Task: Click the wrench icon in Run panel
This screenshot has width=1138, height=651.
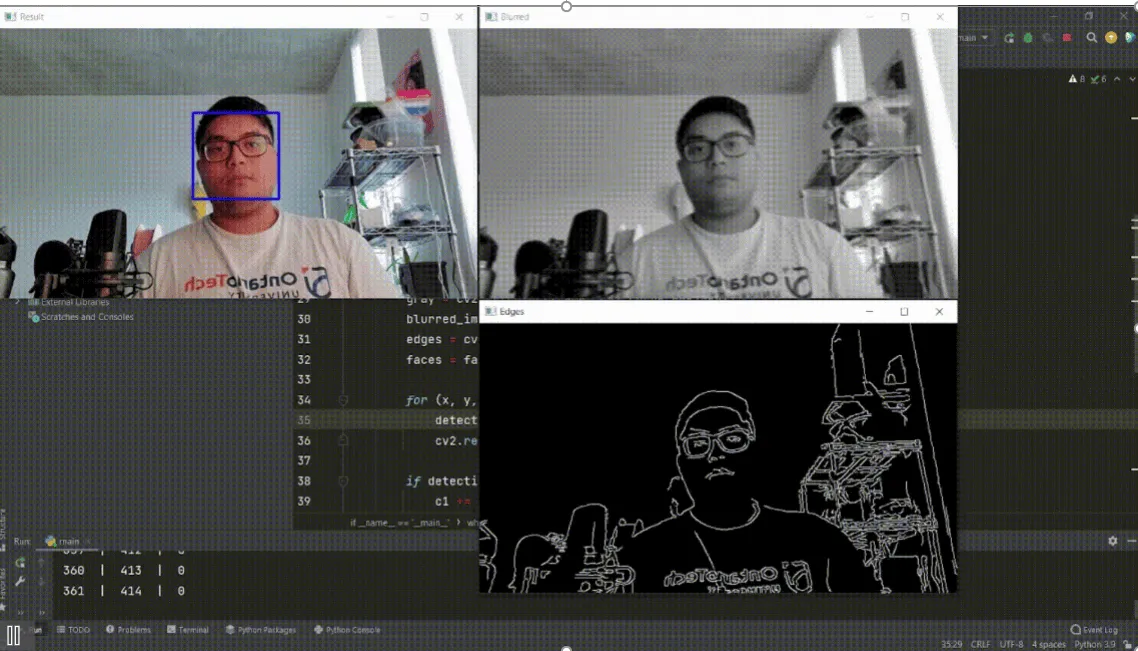Action: 20,581
